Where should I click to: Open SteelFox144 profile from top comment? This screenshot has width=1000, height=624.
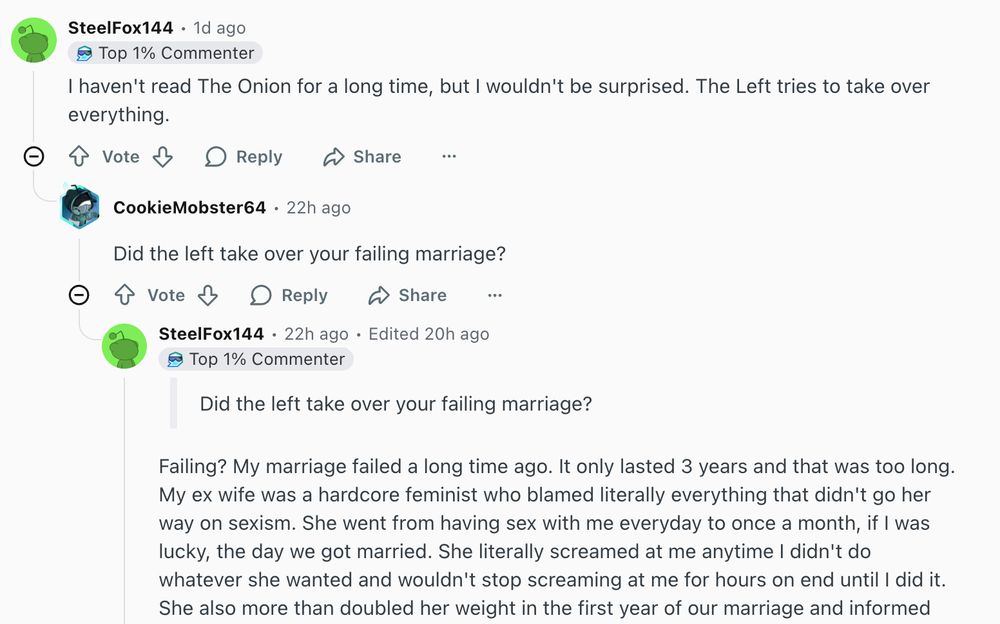click(x=120, y=28)
